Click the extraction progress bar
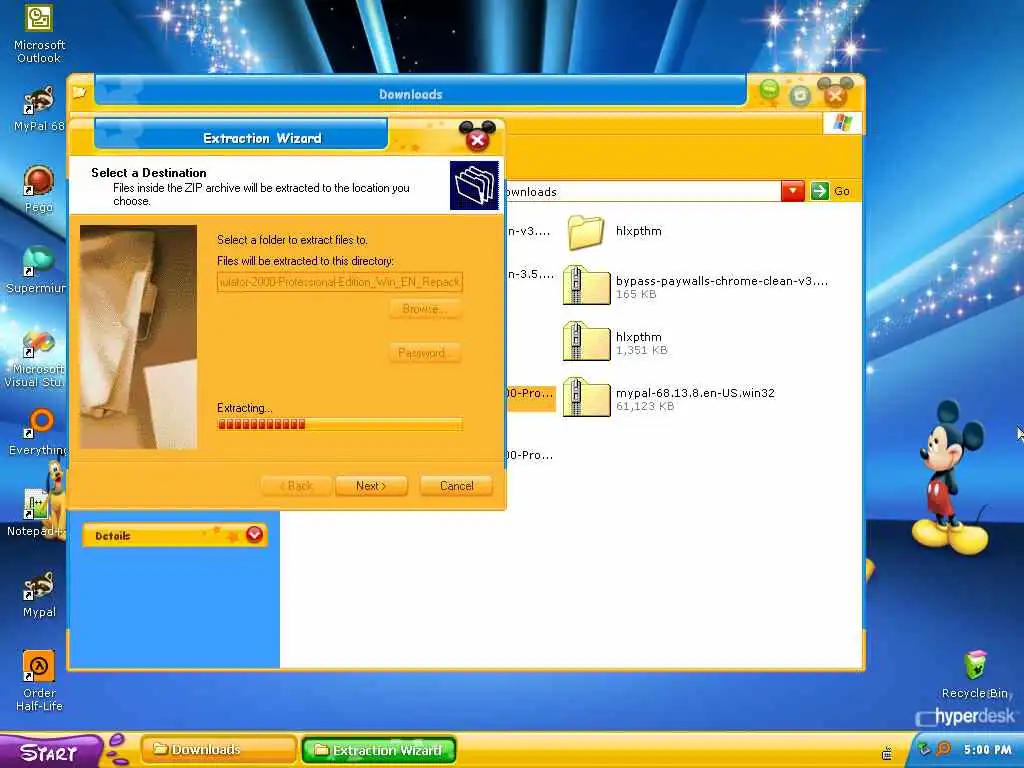This screenshot has height=768, width=1024. pyautogui.click(x=340, y=424)
